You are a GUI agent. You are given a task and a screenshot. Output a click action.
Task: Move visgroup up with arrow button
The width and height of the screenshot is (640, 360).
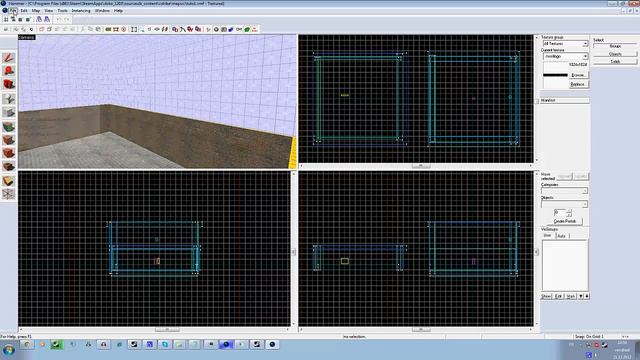tap(587, 296)
